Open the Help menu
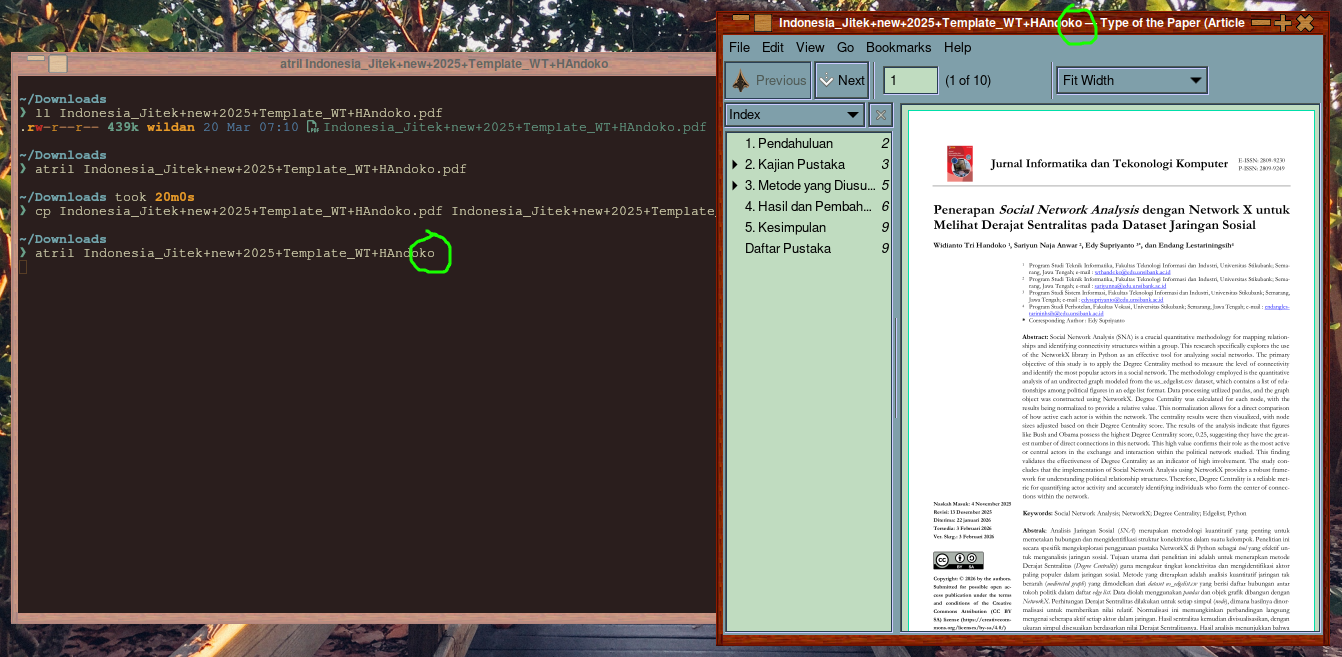 click(957, 47)
